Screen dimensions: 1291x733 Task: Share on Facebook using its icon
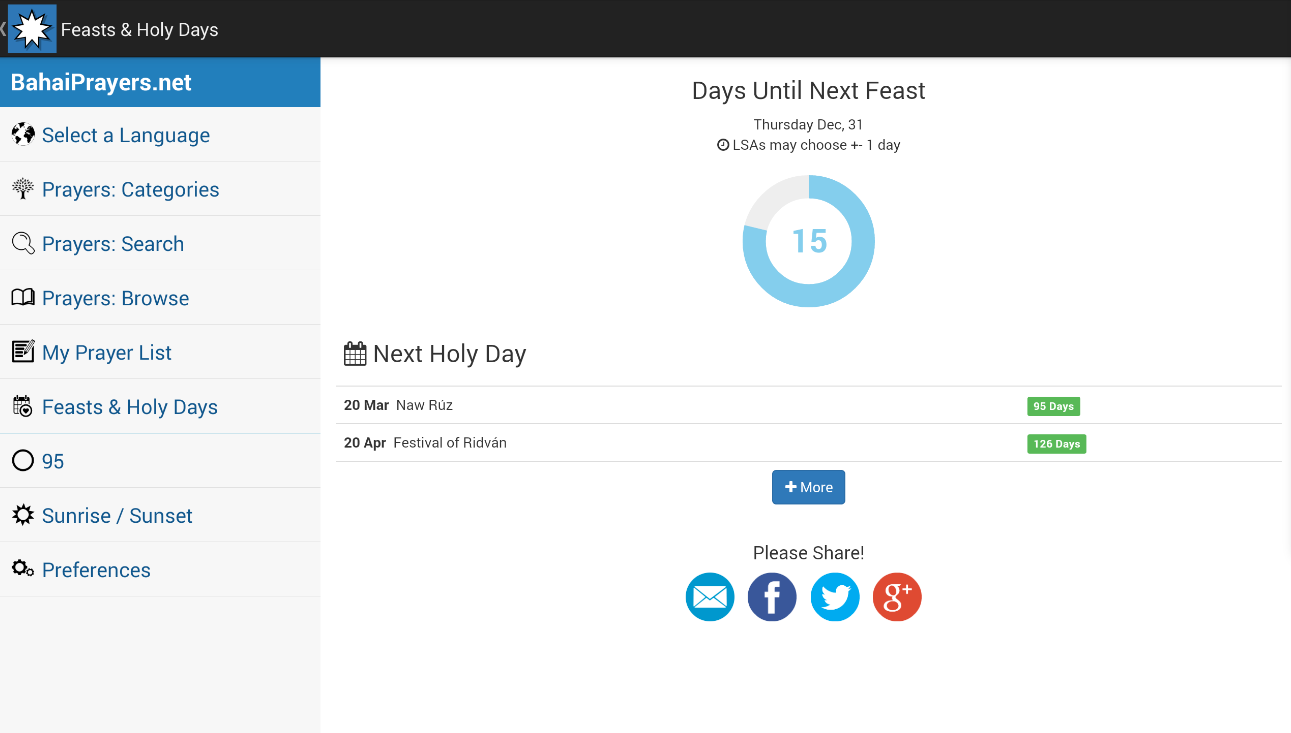point(772,597)
